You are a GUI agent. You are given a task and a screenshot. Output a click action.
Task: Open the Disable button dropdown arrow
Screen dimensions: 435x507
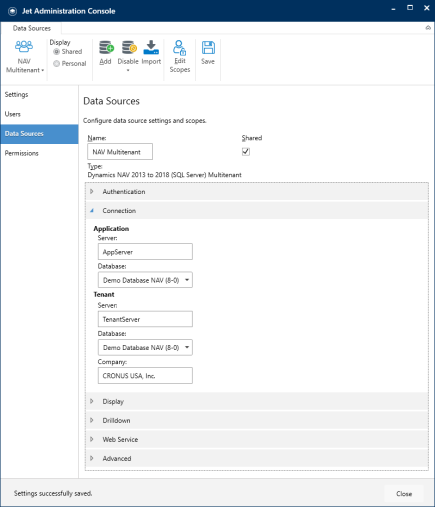(128, 70)
